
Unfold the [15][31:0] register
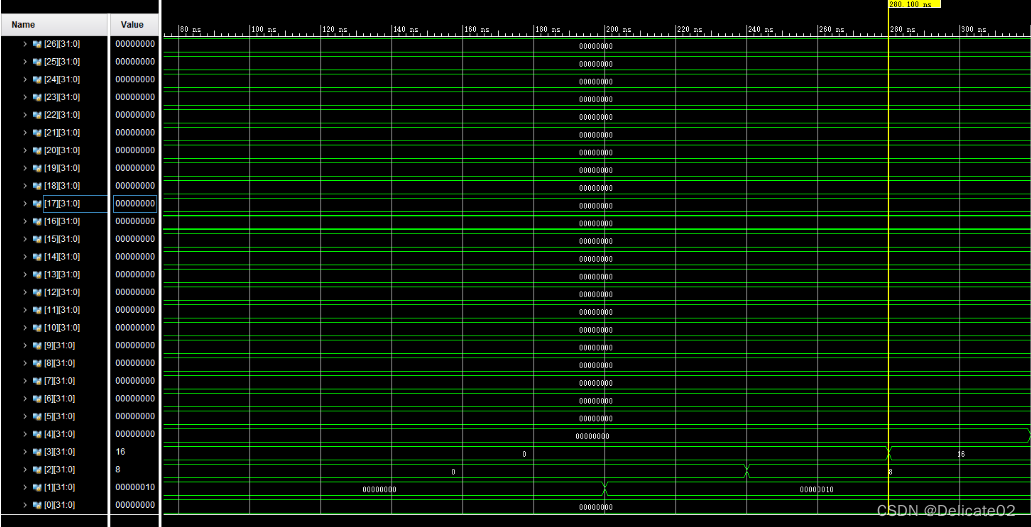(25, 239)
